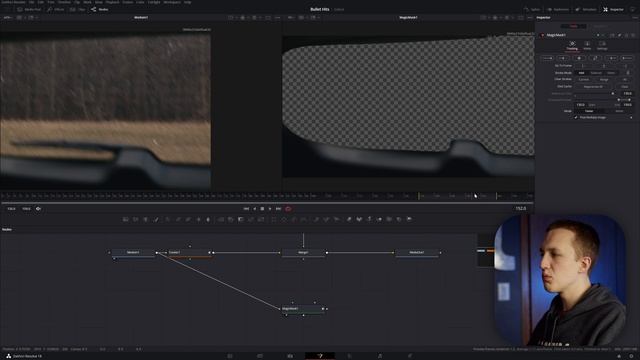Open the Help menu
The width and height of the screenshot is (640, 360).
(x=187, y=2)
